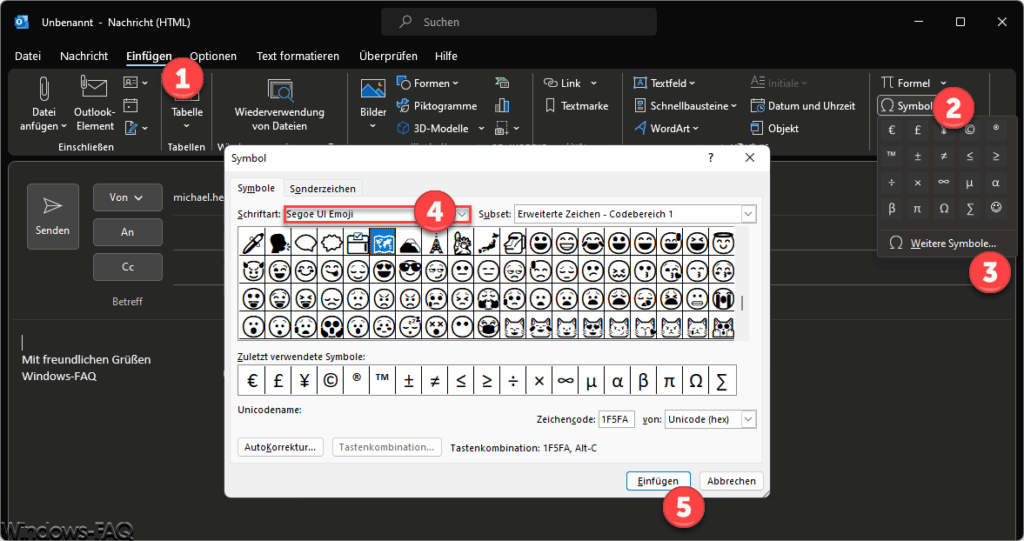Click the Cc recipient button
Screen dimensions: 1024x541
click(x=127, y=267)
